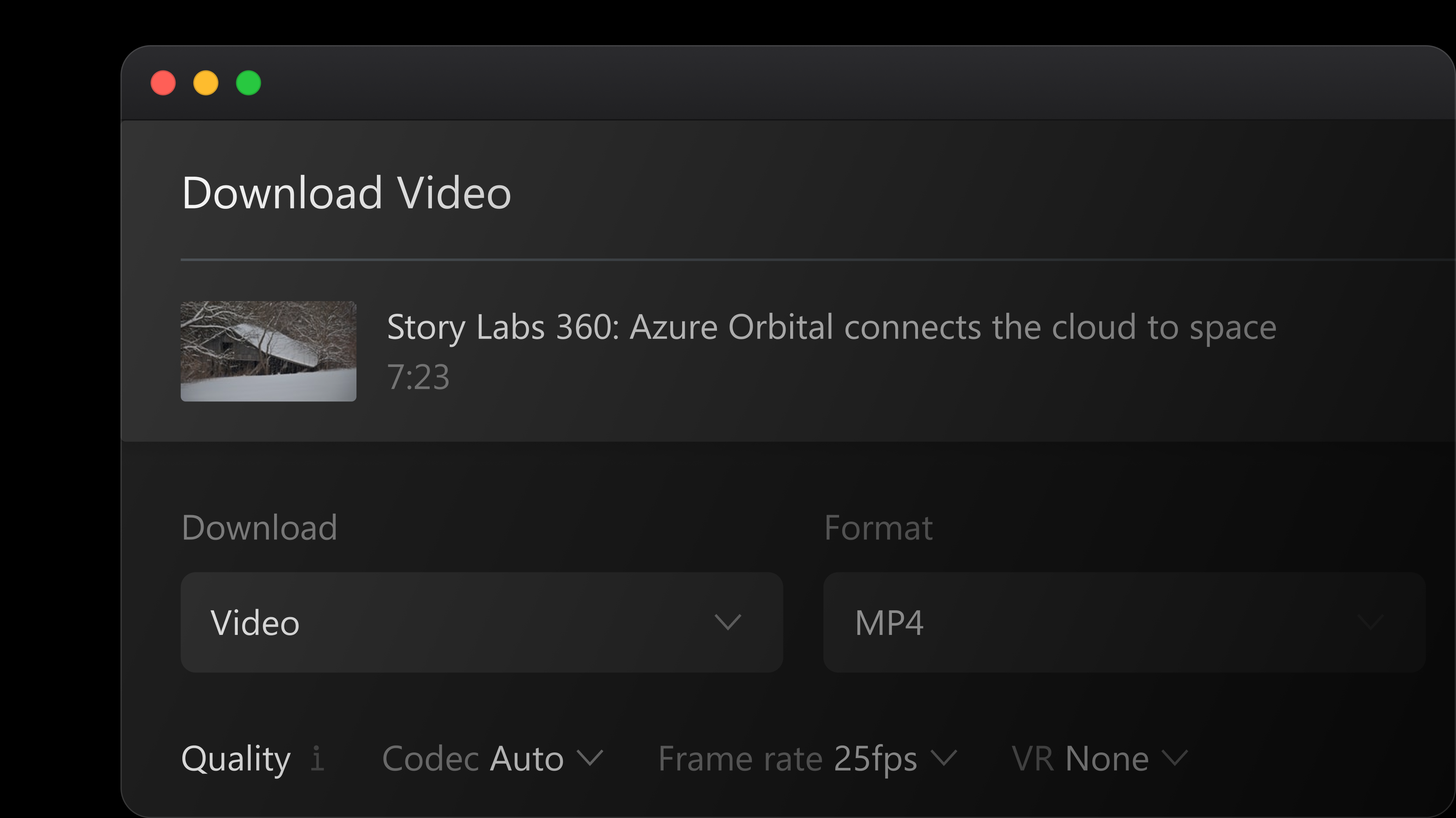1456x818 pixels.
Task: Click the Download Video heading
Action: pos(347,193)
